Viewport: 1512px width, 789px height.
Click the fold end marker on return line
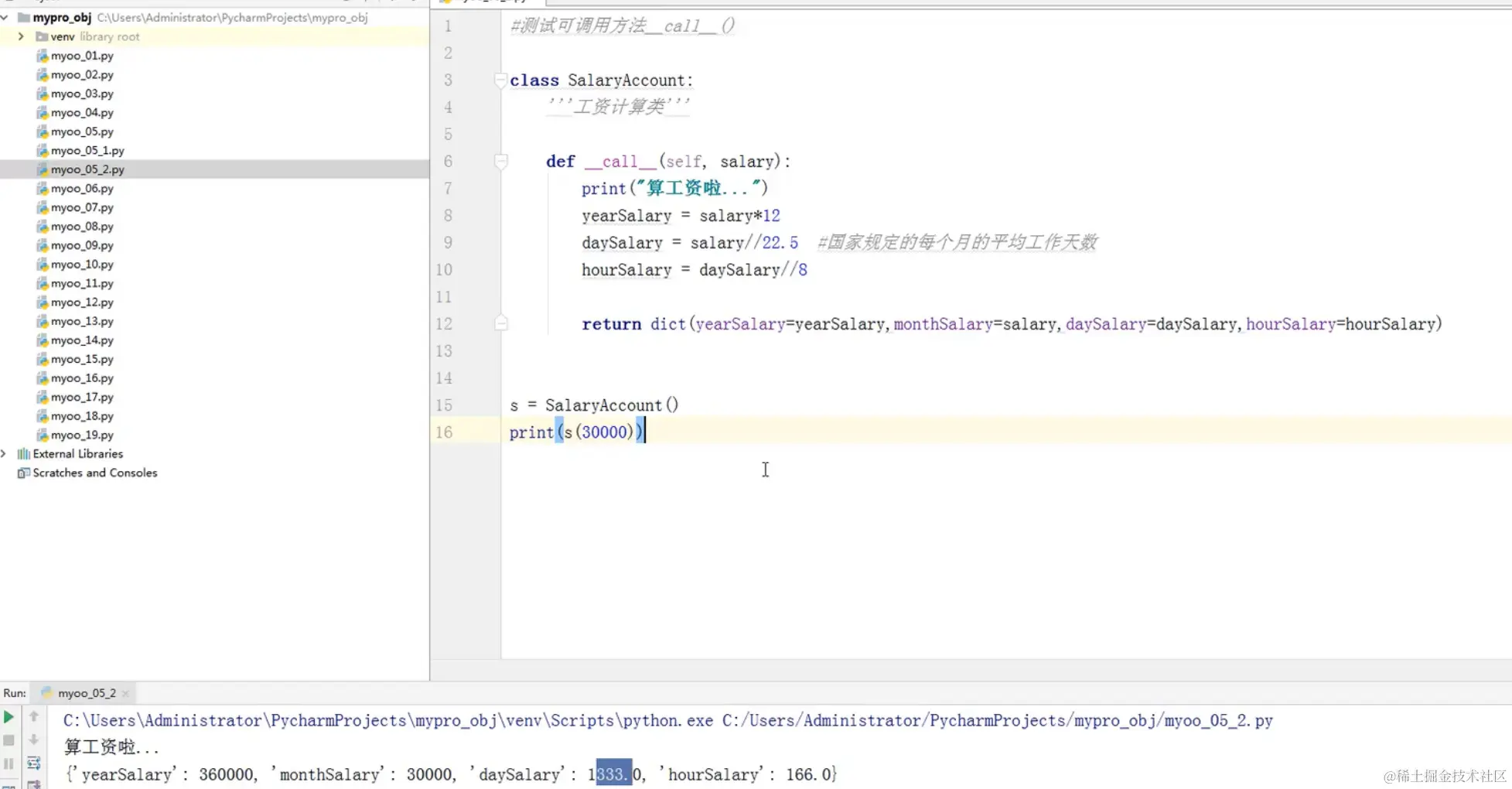pos(500,323)
